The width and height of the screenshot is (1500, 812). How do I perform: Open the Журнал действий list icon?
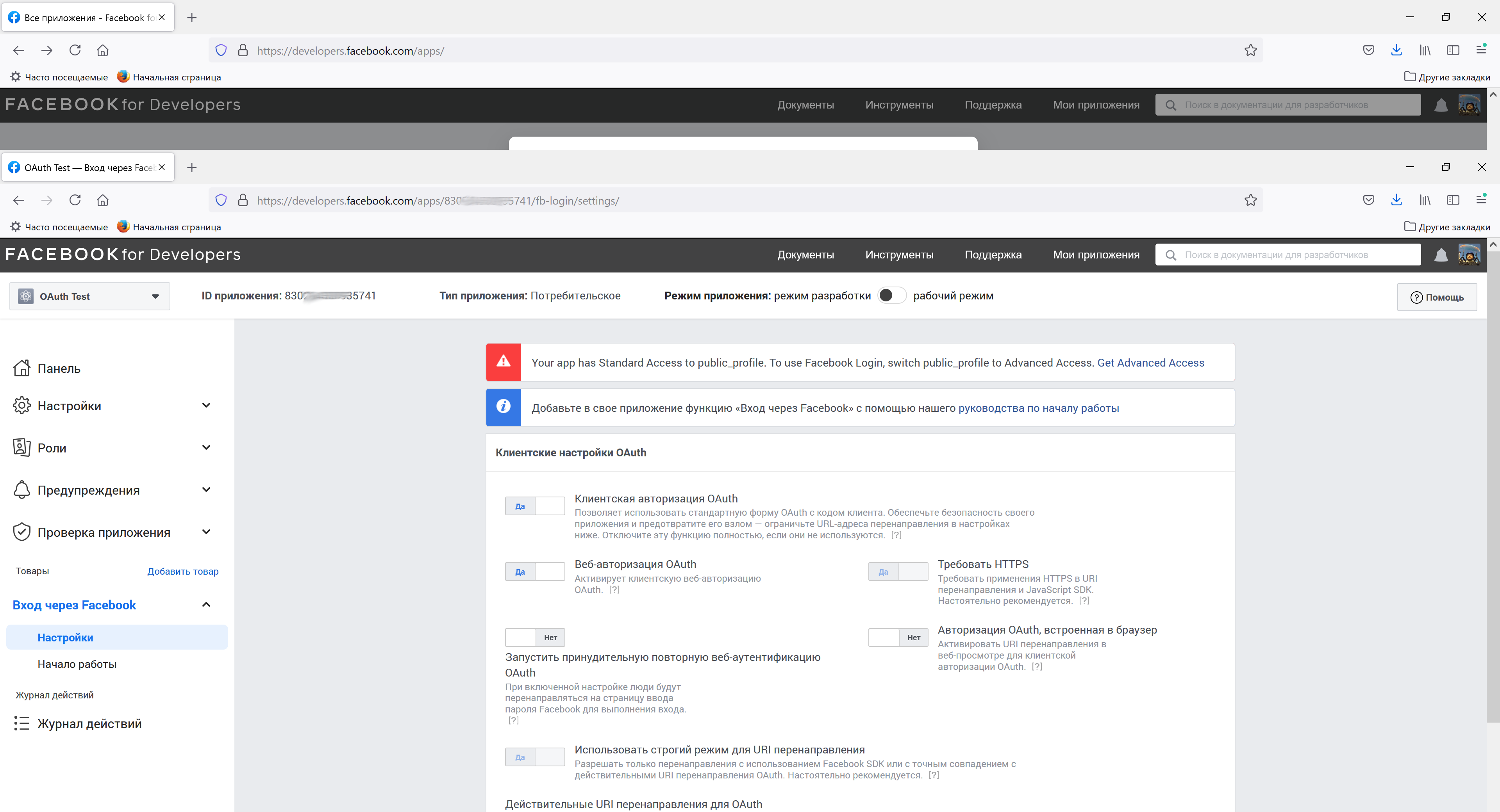pyautogui.click(x=21, y=723)
